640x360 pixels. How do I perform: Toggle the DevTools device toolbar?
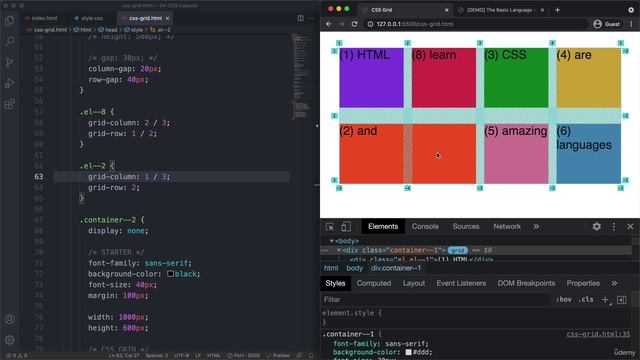(346, 227)
